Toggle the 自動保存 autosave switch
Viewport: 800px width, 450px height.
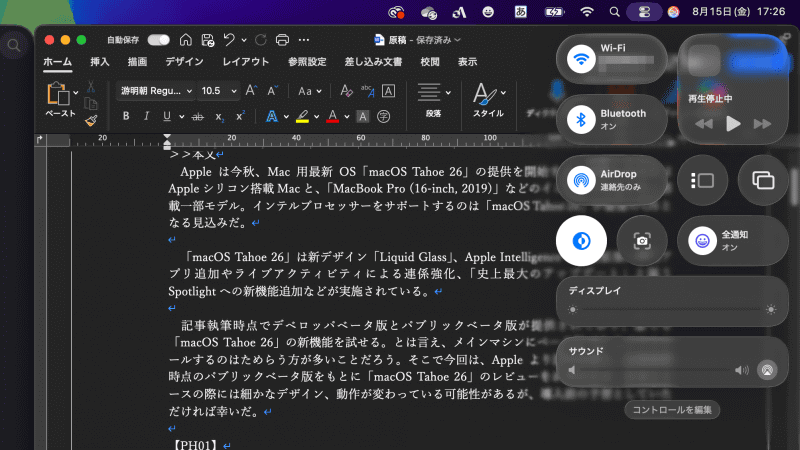(159, 40)
